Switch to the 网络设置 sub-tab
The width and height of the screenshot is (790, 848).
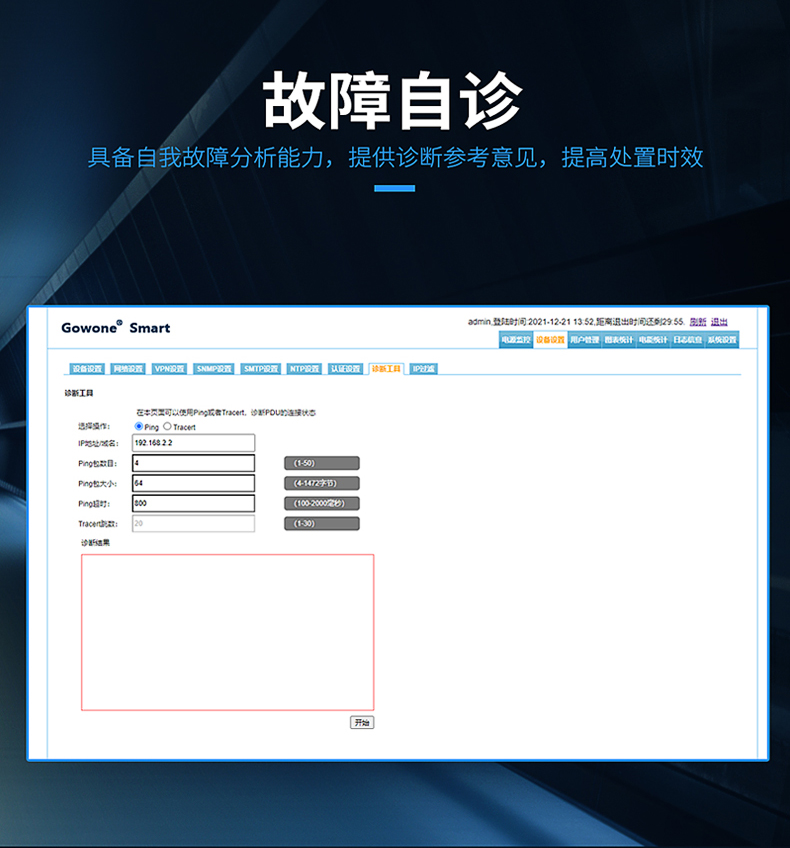[x=128, y=369]
